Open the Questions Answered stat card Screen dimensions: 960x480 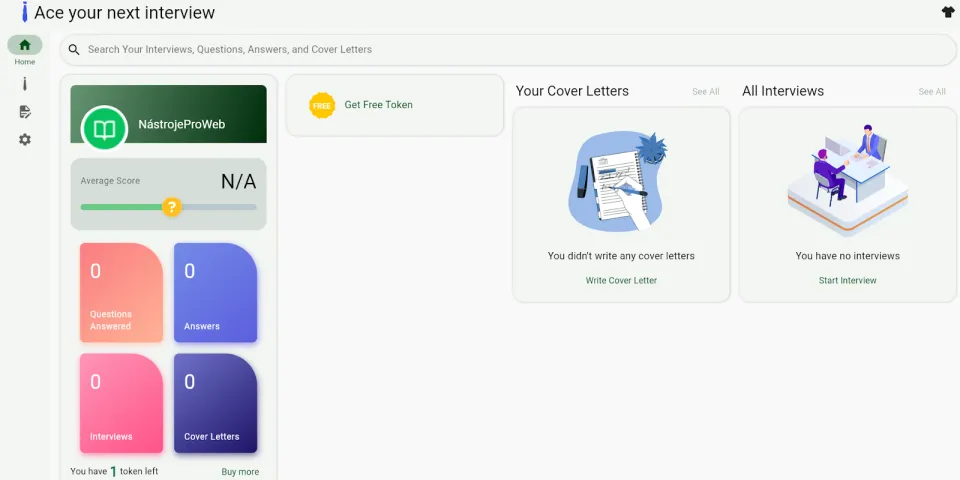pos(121,293)
